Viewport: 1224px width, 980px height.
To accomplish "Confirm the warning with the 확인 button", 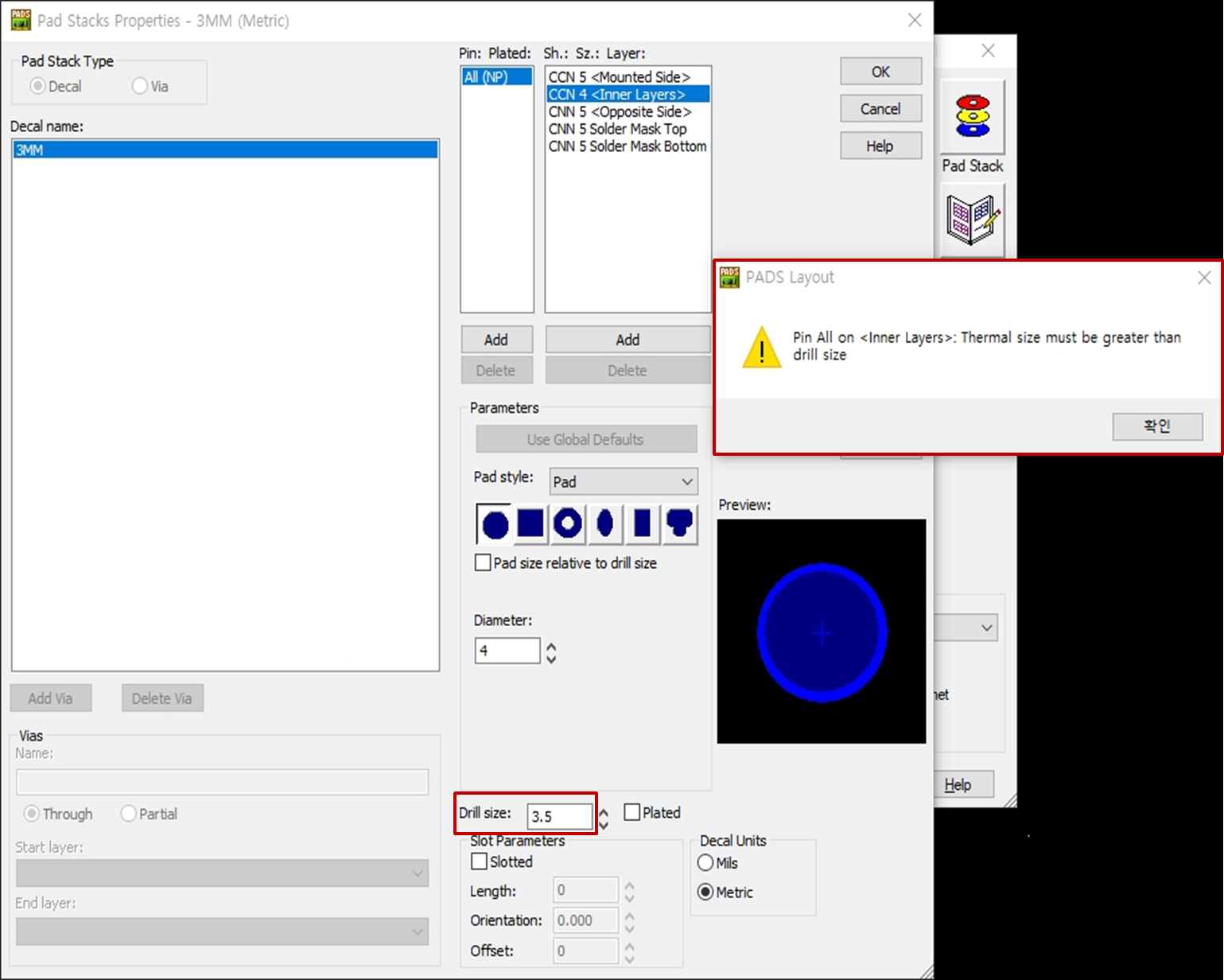I will tap(1157, 426).
